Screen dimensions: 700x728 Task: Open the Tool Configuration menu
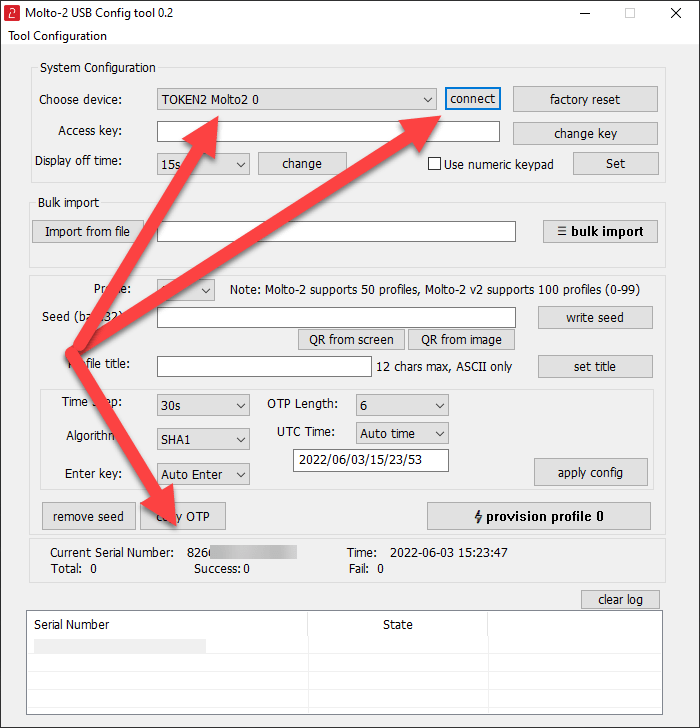coord(57,36)
